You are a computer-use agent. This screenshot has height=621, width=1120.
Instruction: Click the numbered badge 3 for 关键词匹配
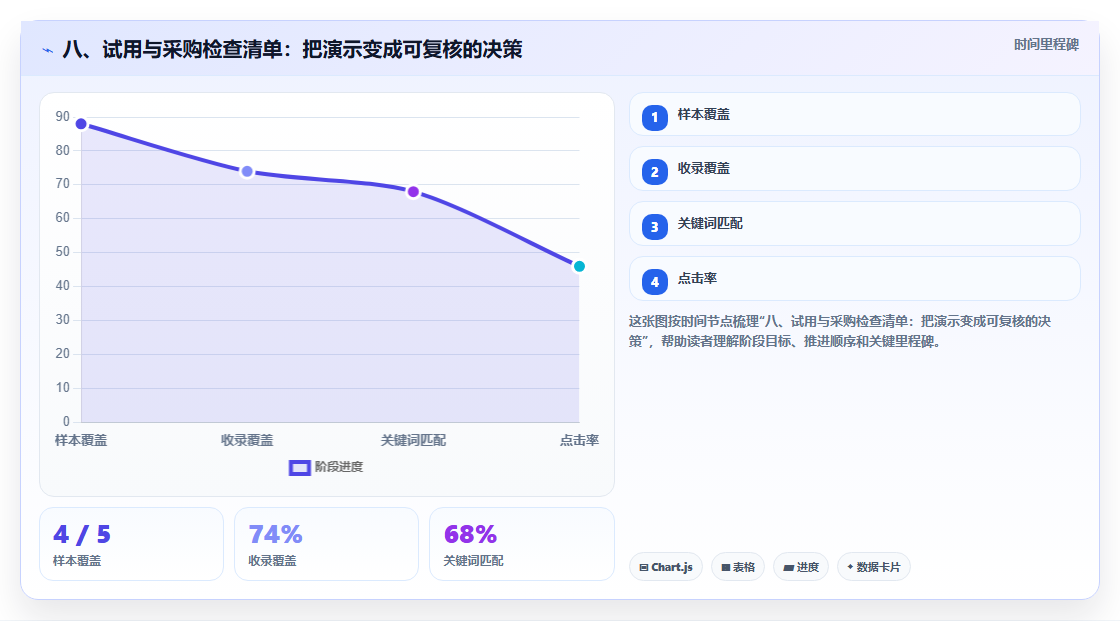click(x=654, y=227)
